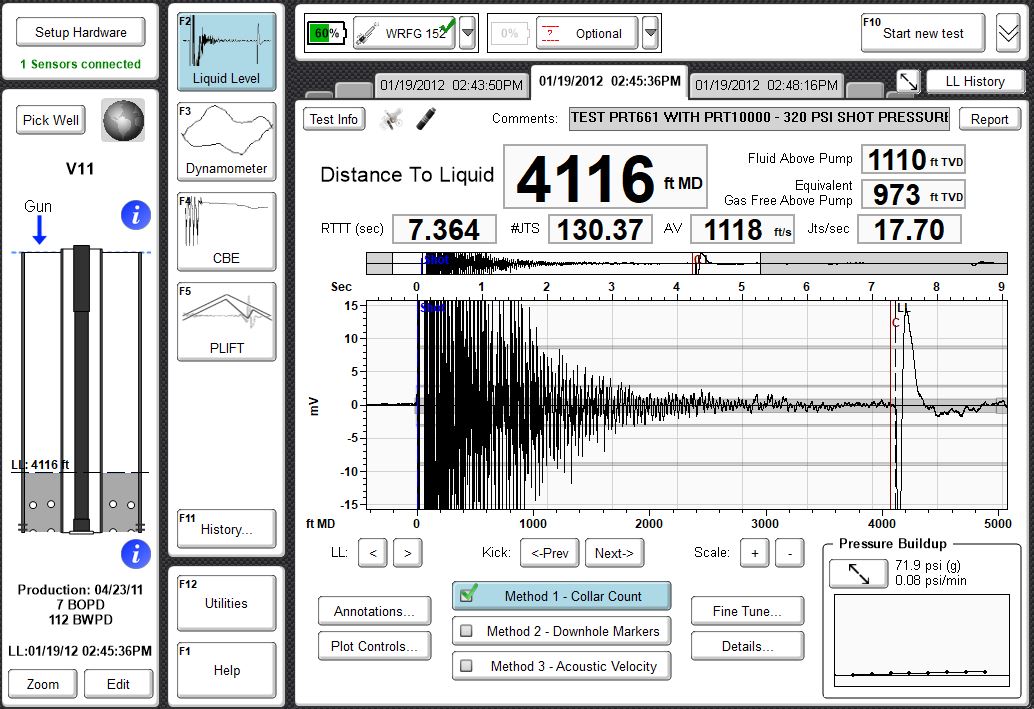This screenshot has width=1034, height=709.
Task: Expand the double-chevron beside Start new test
Action: (1007, 33)
